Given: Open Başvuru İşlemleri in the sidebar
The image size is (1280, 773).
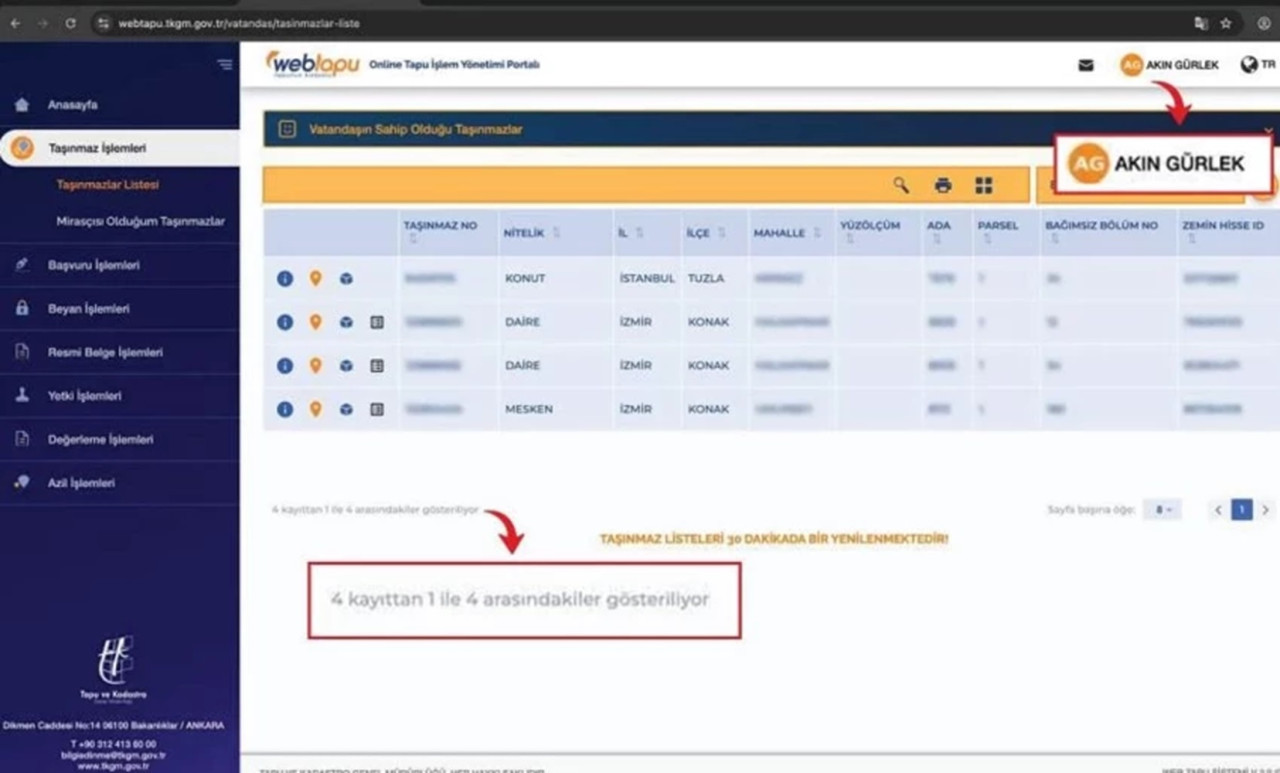Looking at the screenshot, I should (x=93, y=265).
